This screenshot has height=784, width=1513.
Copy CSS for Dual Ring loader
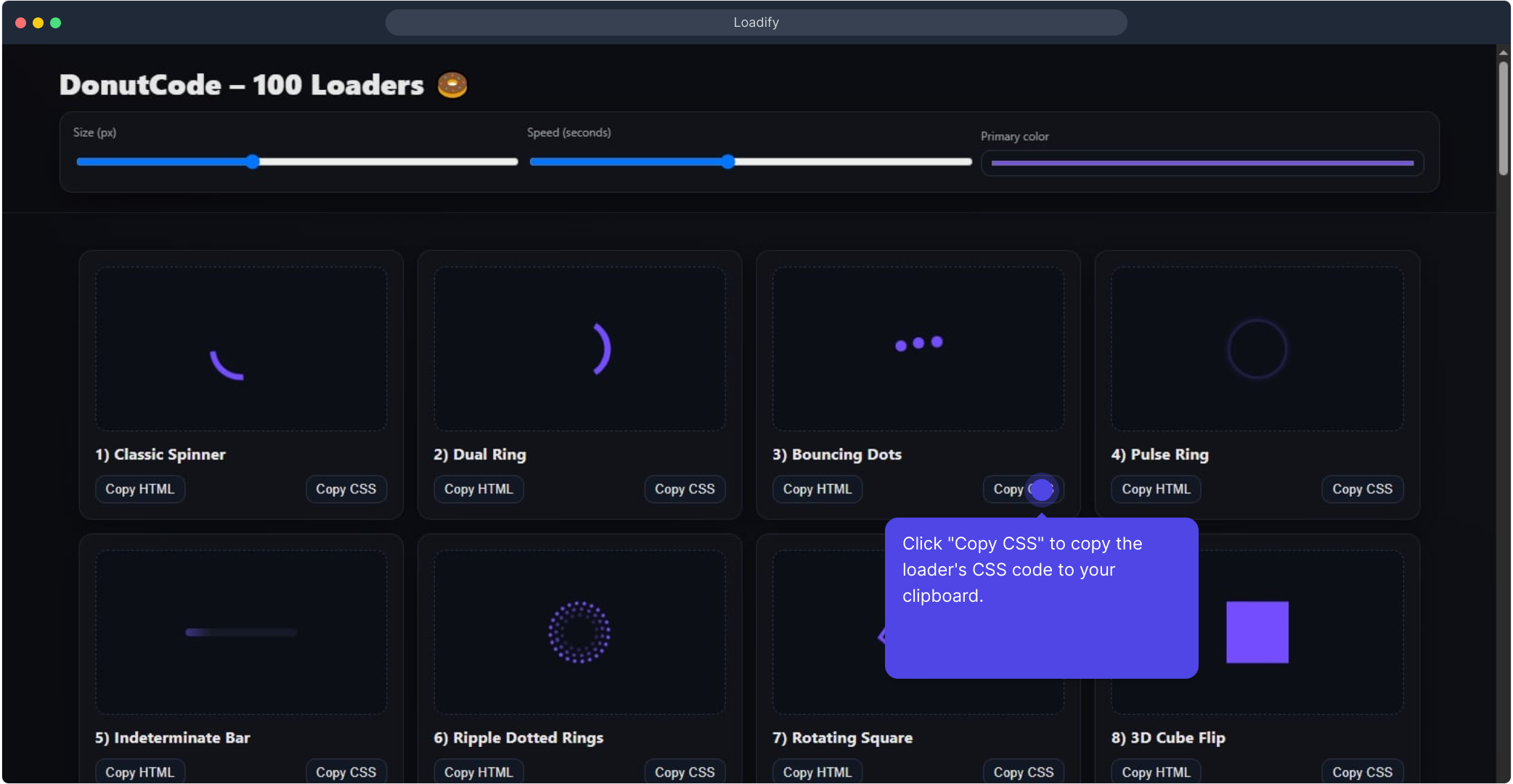685,489
